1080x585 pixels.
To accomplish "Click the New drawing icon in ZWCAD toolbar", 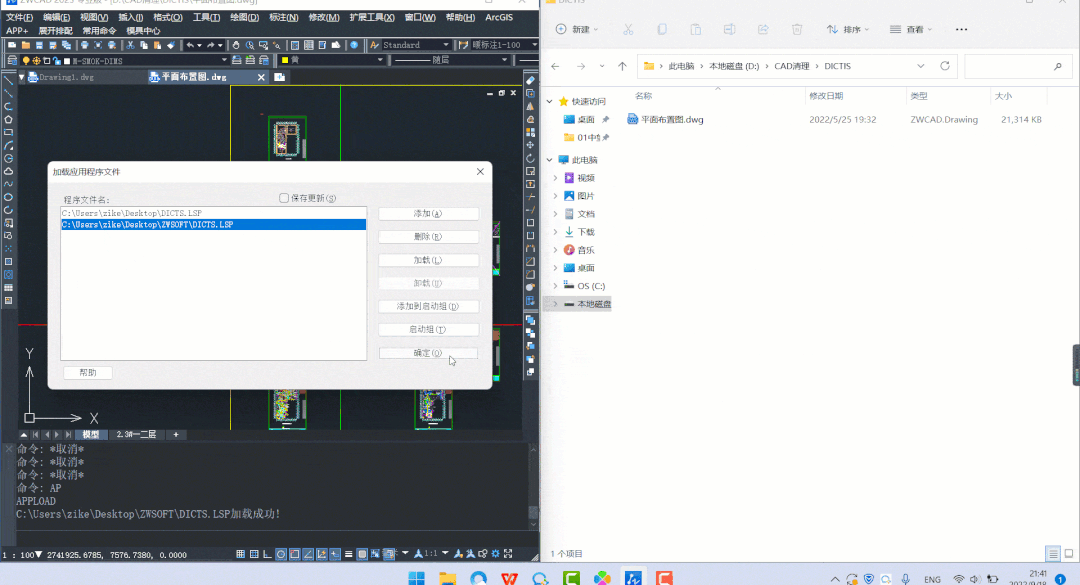I will click(12, 45).
